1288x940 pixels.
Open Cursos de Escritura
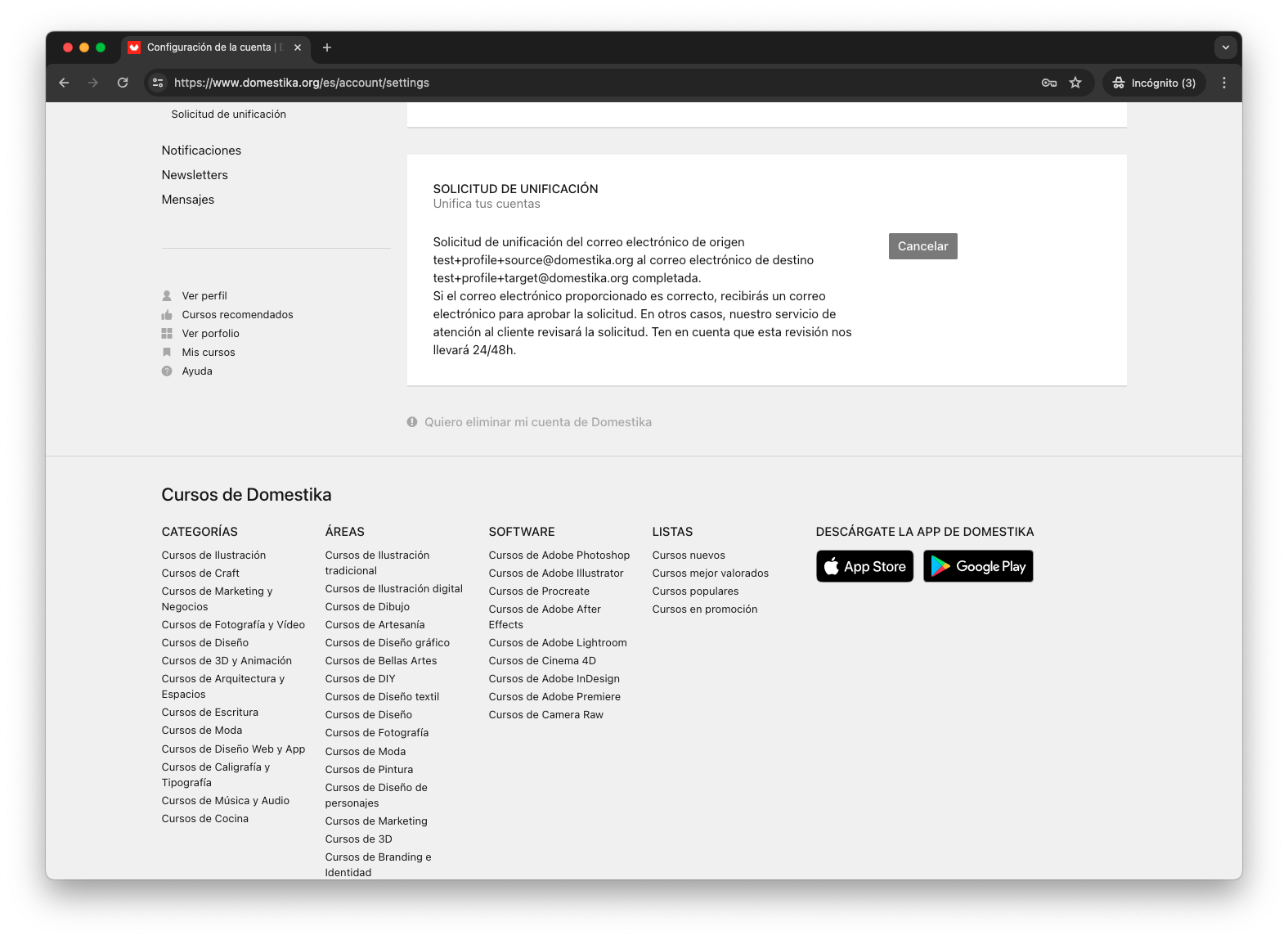[209, 713]
